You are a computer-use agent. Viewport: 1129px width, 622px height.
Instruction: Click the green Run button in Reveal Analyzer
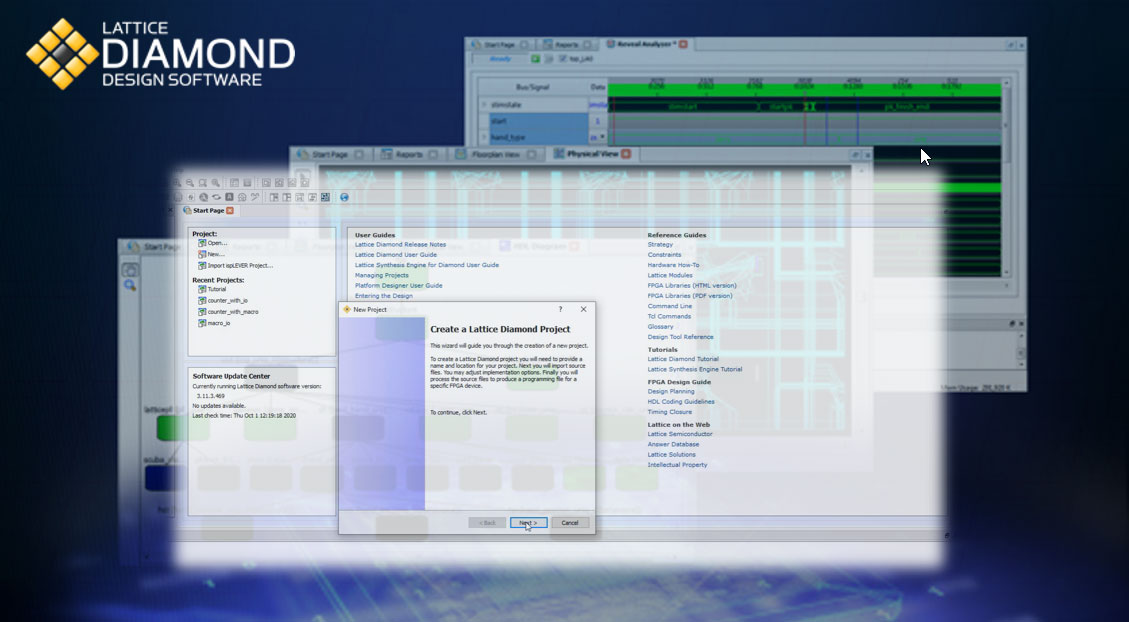tap(536, 59)
